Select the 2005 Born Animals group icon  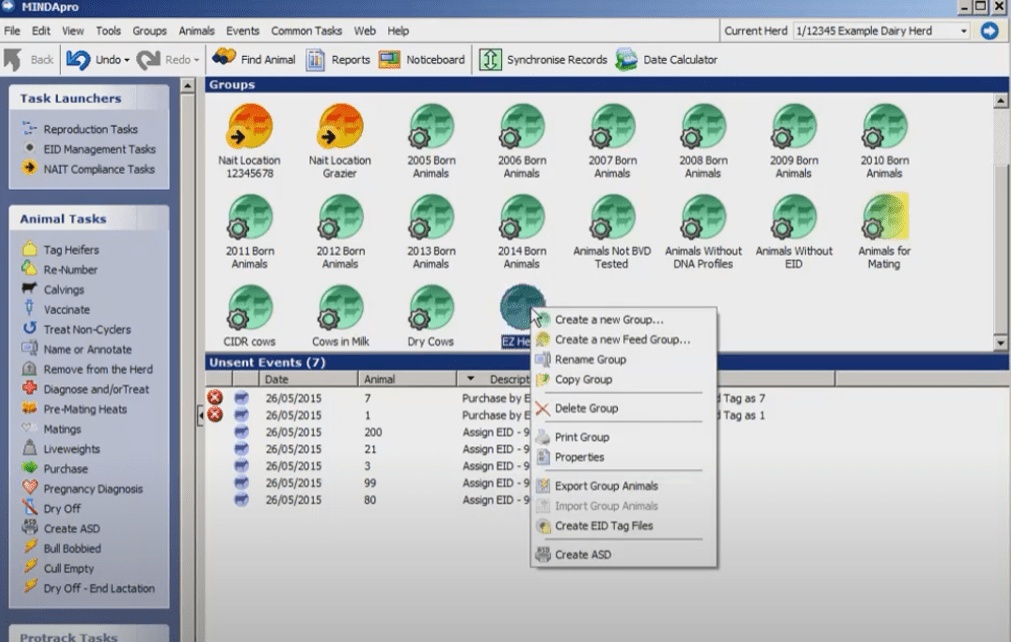431,126
